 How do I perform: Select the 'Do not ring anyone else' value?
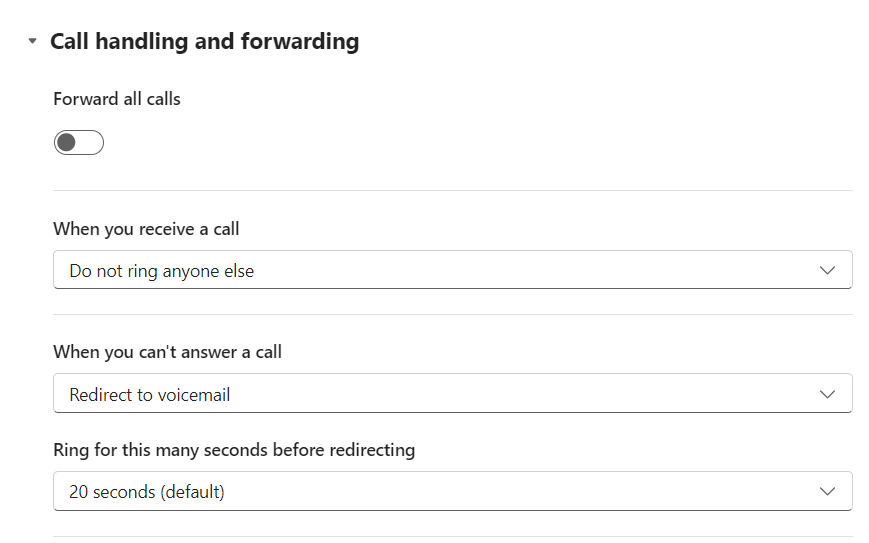pyautogui.click(x=161, y=271)
